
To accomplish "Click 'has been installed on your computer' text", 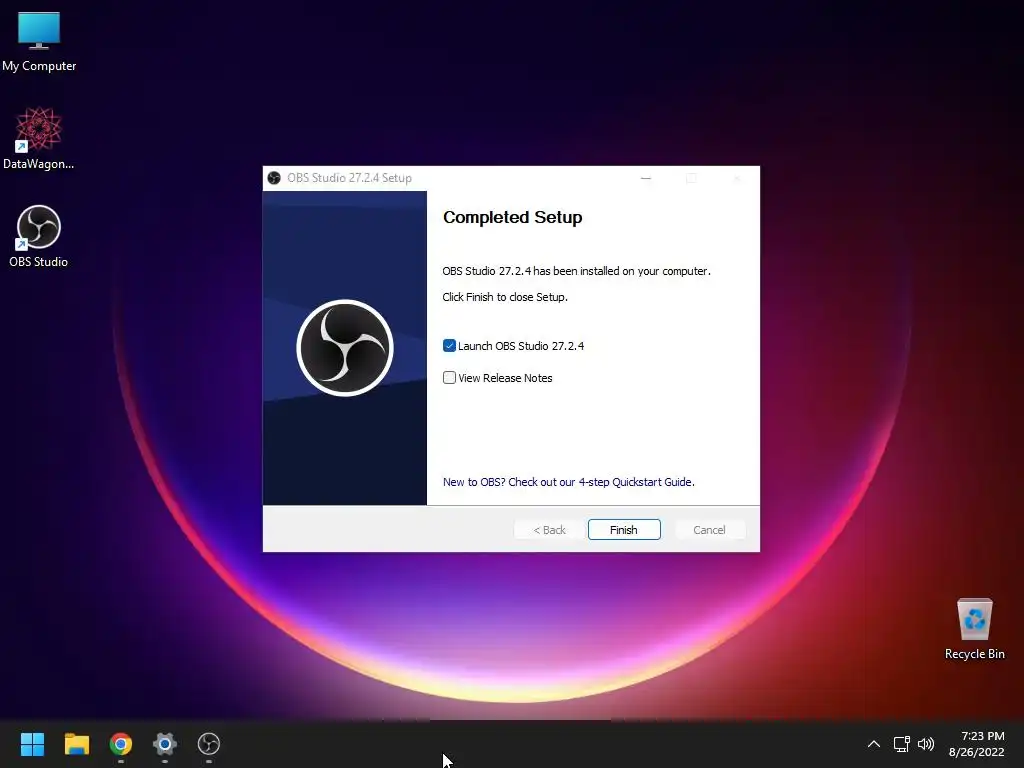I will pos(622,271).
